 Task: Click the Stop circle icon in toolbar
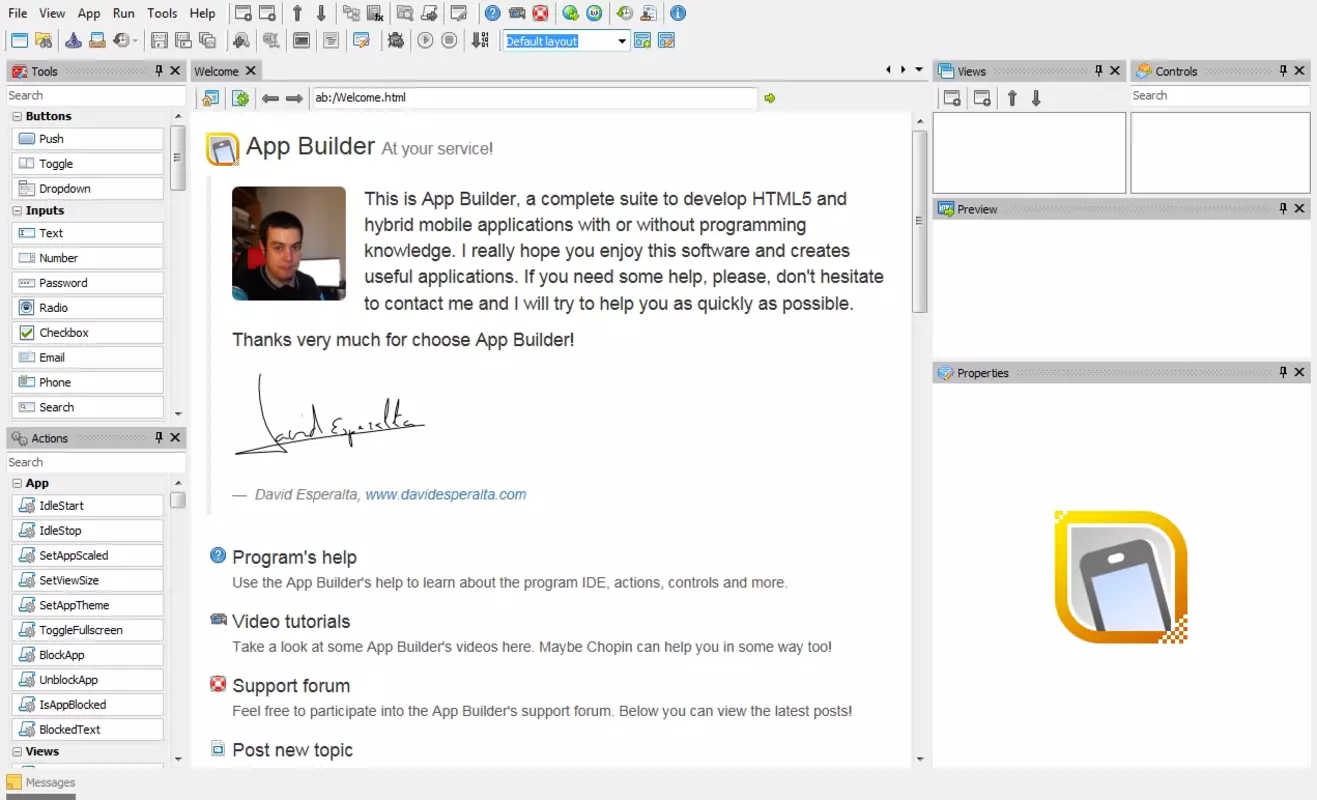click(x=450, y=41)
